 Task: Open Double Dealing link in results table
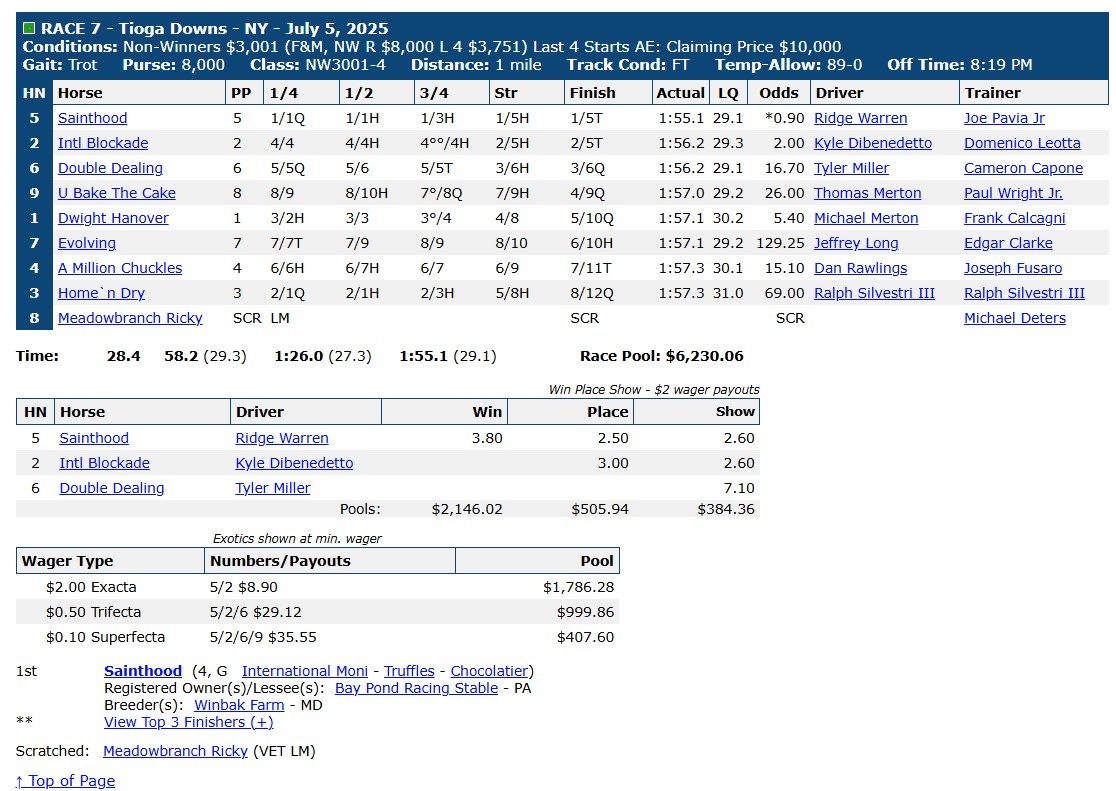pos(110,168)
